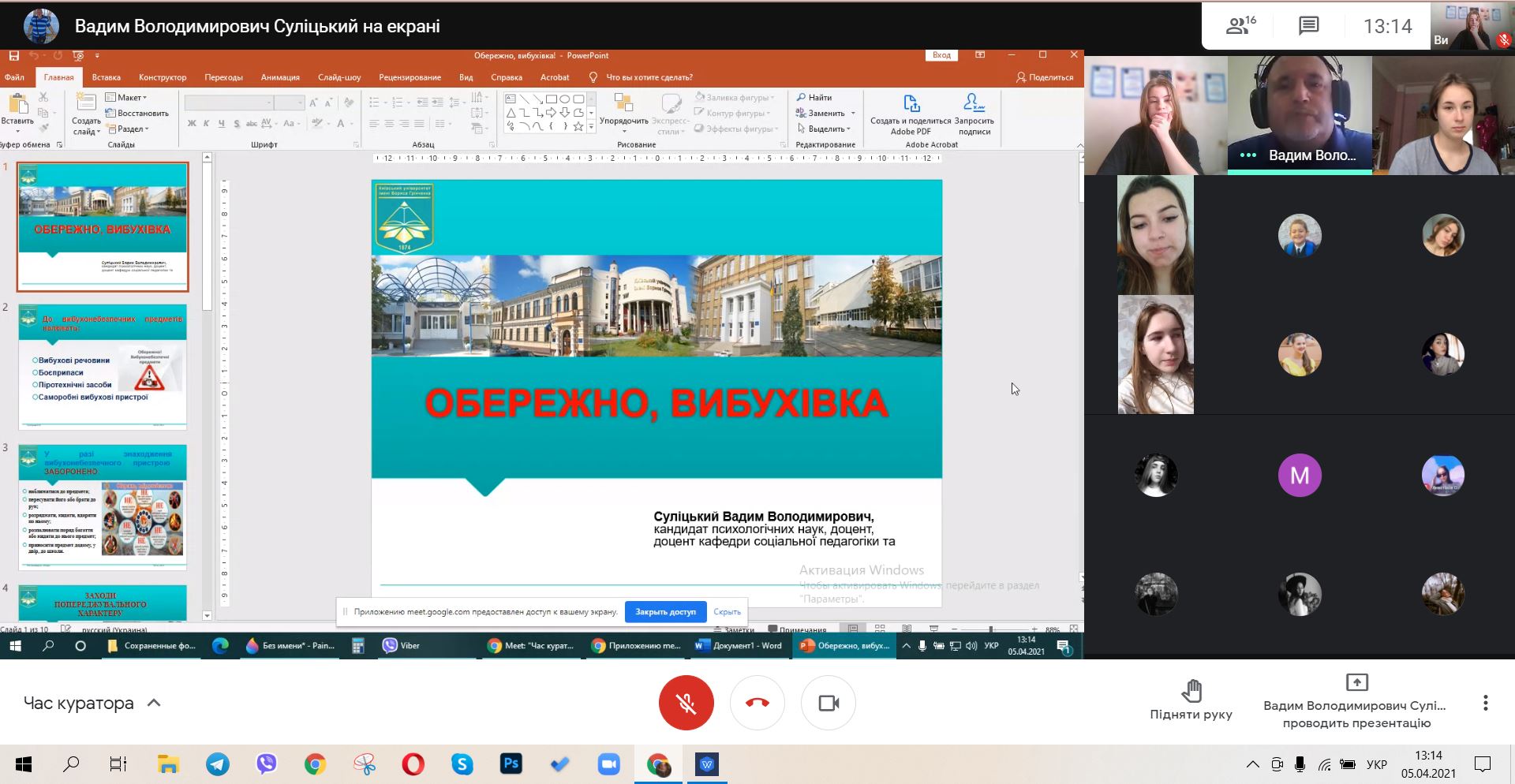Image resolution: width=1515 pixels, height=784 pixels.
Task: Open the chat messages panel
Action: 1308,26
